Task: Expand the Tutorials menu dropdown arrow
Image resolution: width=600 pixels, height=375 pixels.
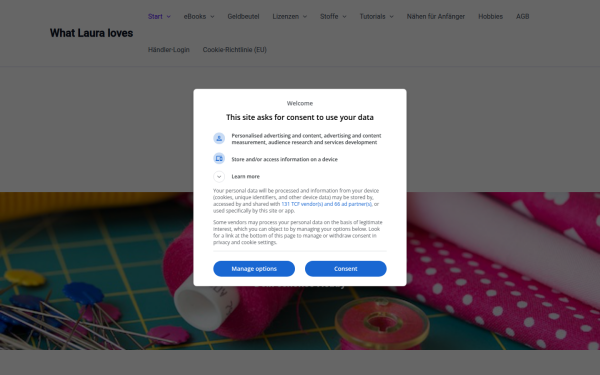Action: coord(391,16)
